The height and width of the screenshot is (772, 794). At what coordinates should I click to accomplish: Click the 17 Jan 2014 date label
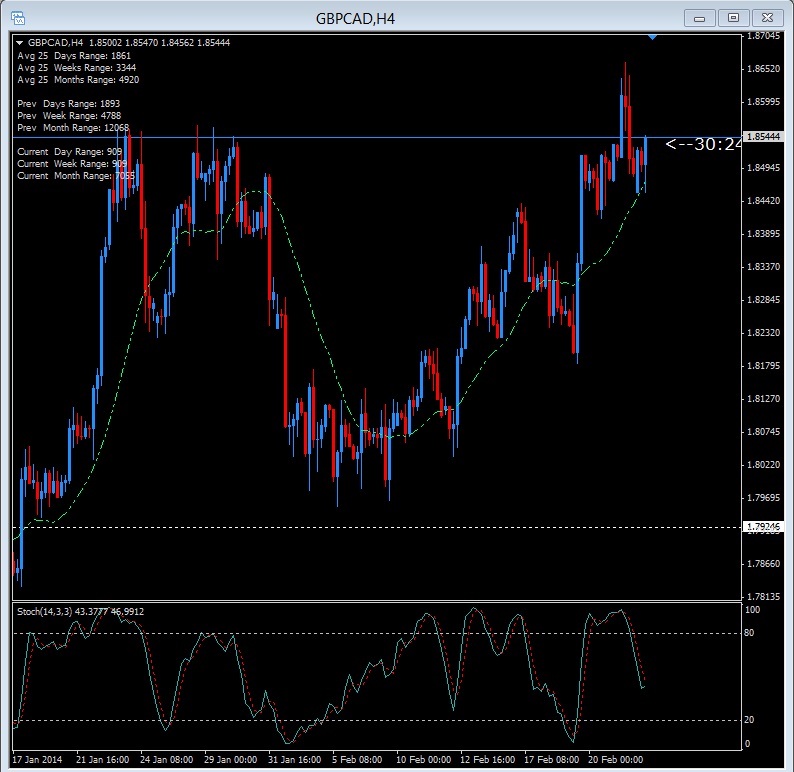pyautogui.click(x=38, y=759)
